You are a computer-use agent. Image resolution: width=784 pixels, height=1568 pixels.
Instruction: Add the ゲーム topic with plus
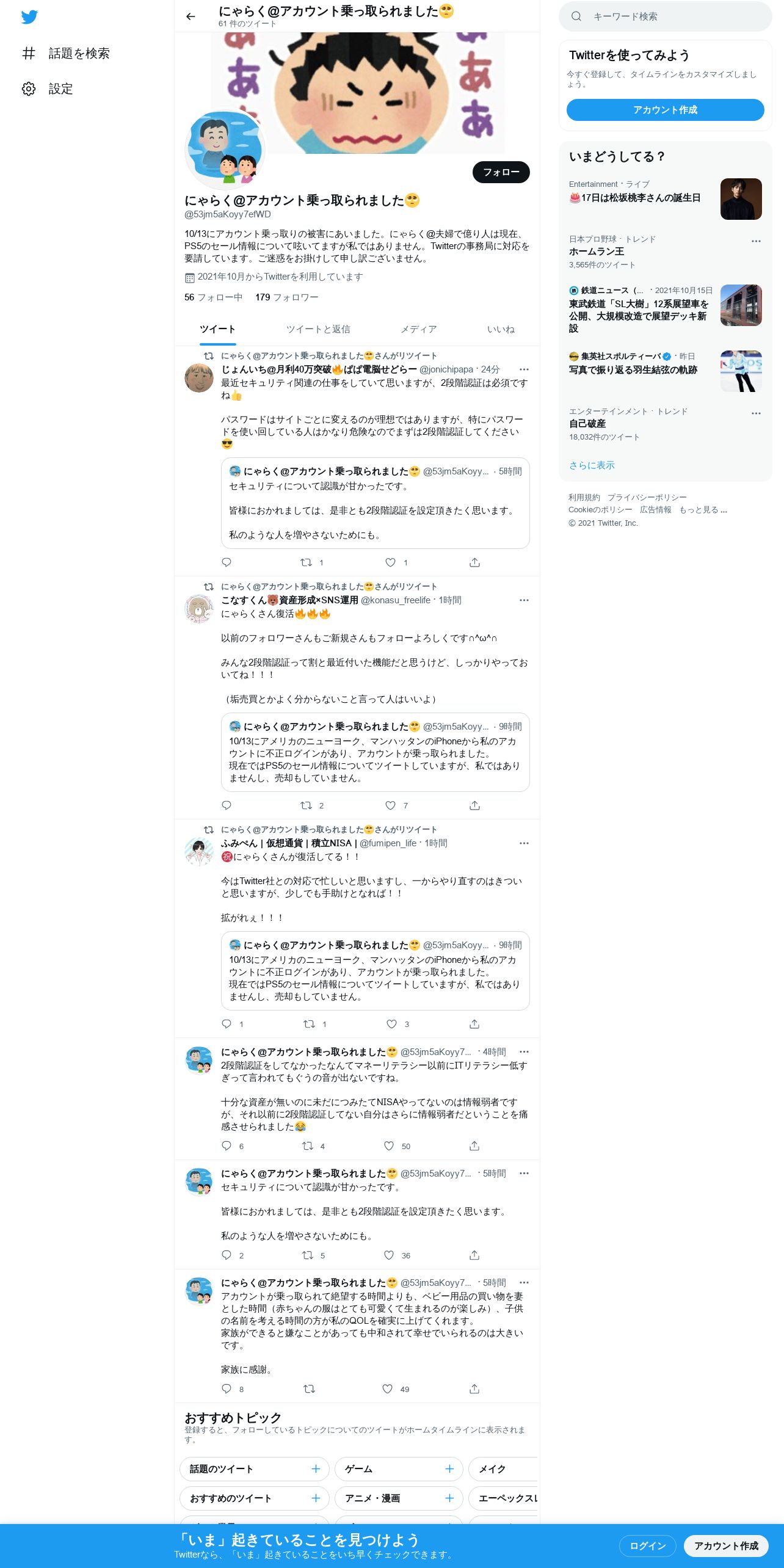pyautogui.click(x=449, y=1468)
